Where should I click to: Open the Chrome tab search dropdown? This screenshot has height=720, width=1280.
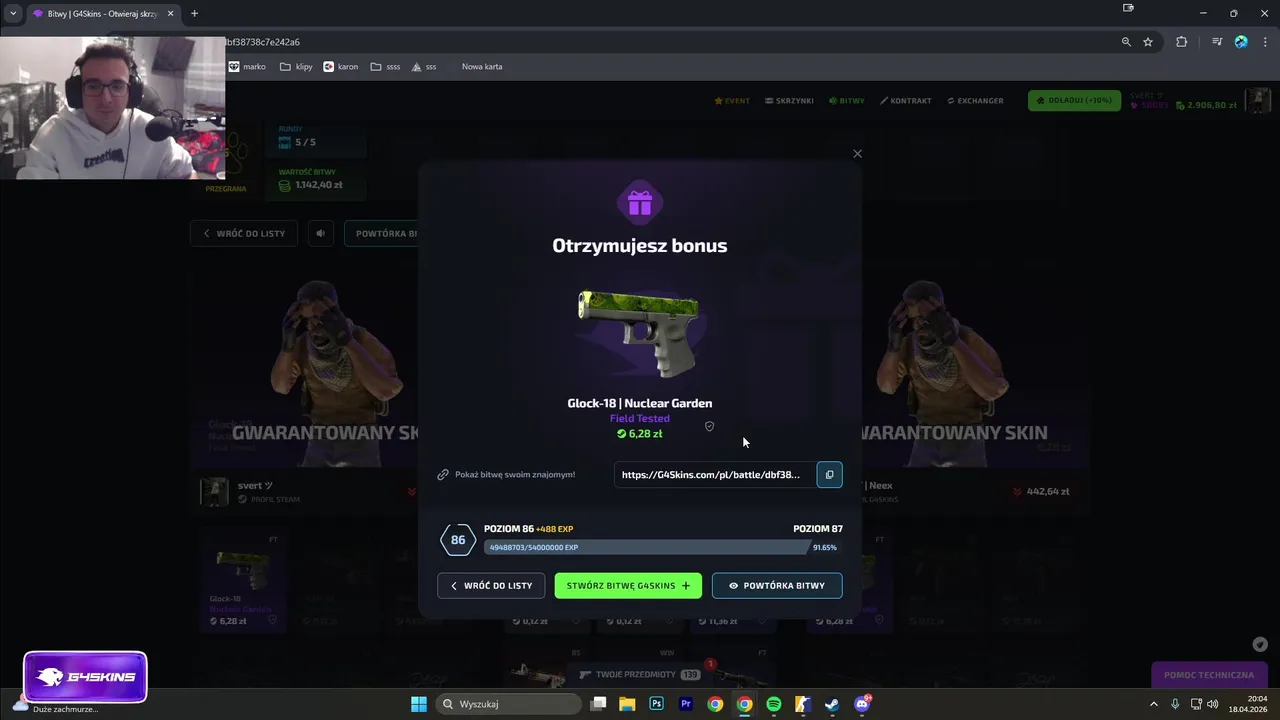pos(13,13)
